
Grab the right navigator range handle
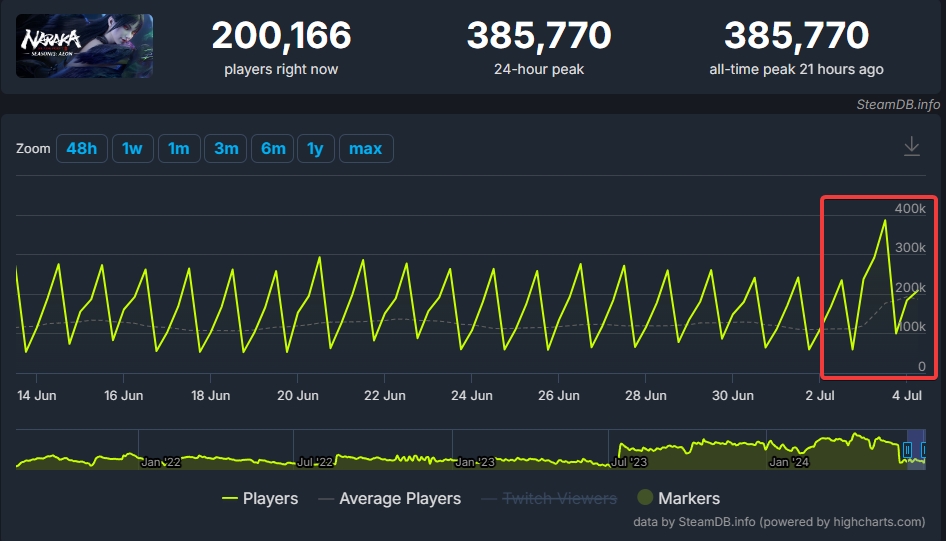[x=924, y=449]
